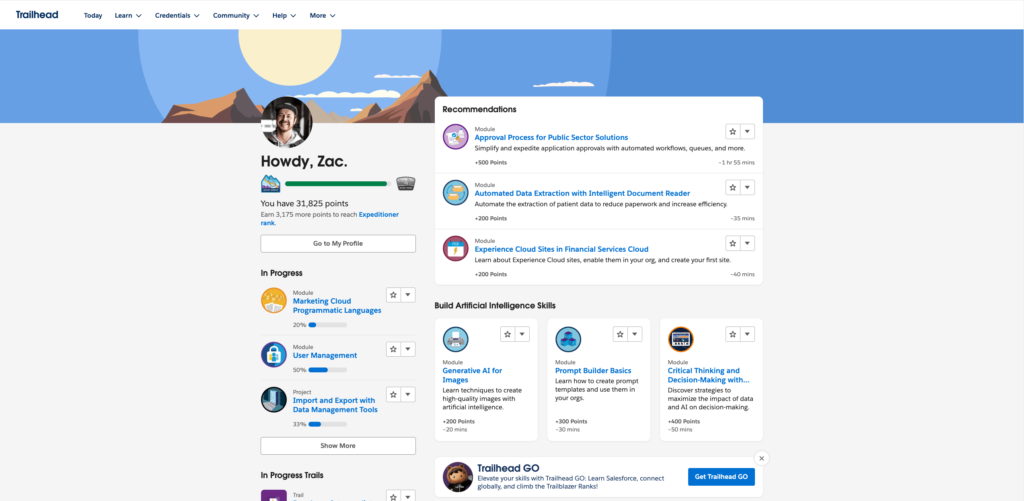Screen dimensions: 1024x501
Task: Open Marketing Cloud Programmatic Languages link
Action: [x=337, y=306]
